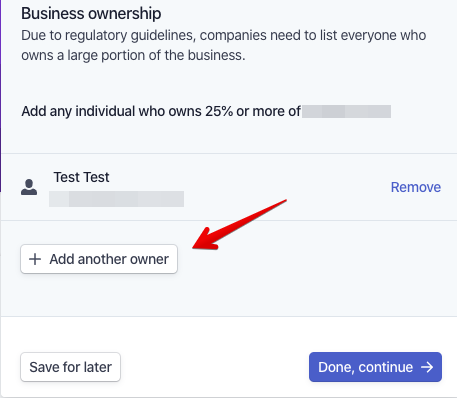
Task: Add another owner to the business
Action: [x=99, y=259]
